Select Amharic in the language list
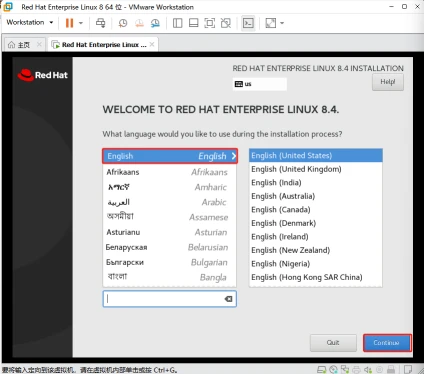 click(x=169, y=187)
